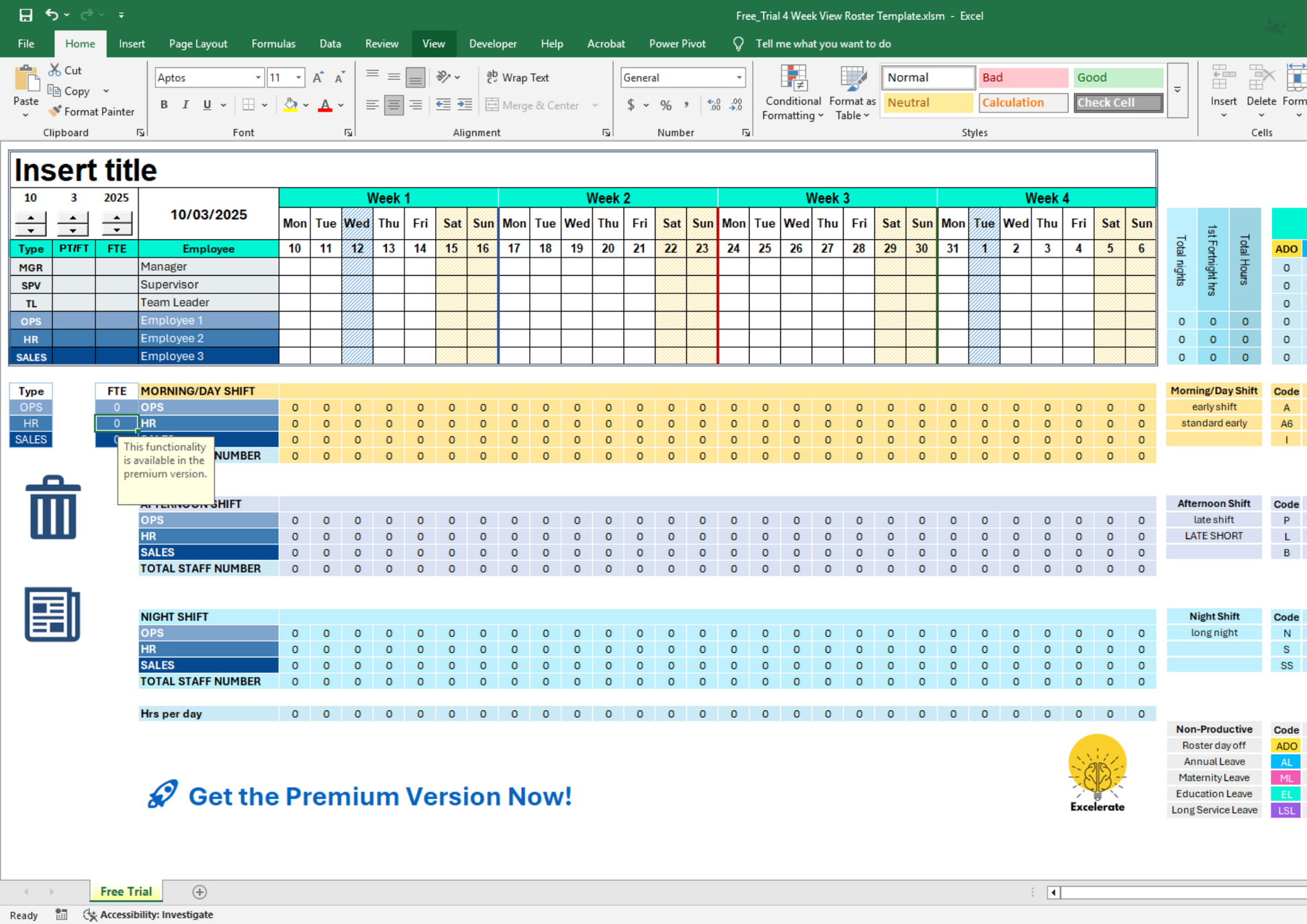Open the font name dropdown Aptos
1307x924 pixels.
(x=258, y=78)
